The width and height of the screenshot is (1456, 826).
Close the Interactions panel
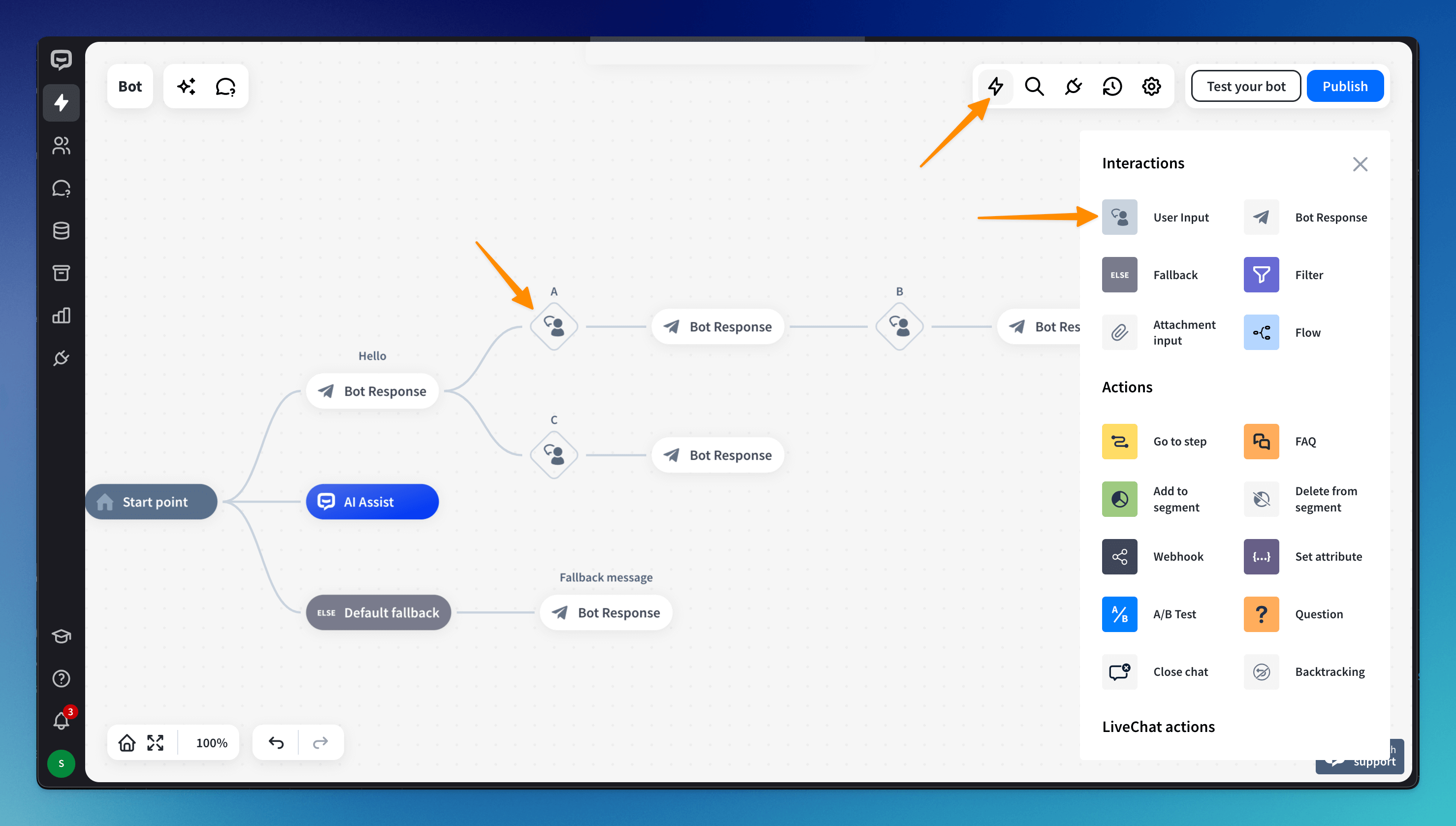pyautogui.click(x=1360, y=164)
